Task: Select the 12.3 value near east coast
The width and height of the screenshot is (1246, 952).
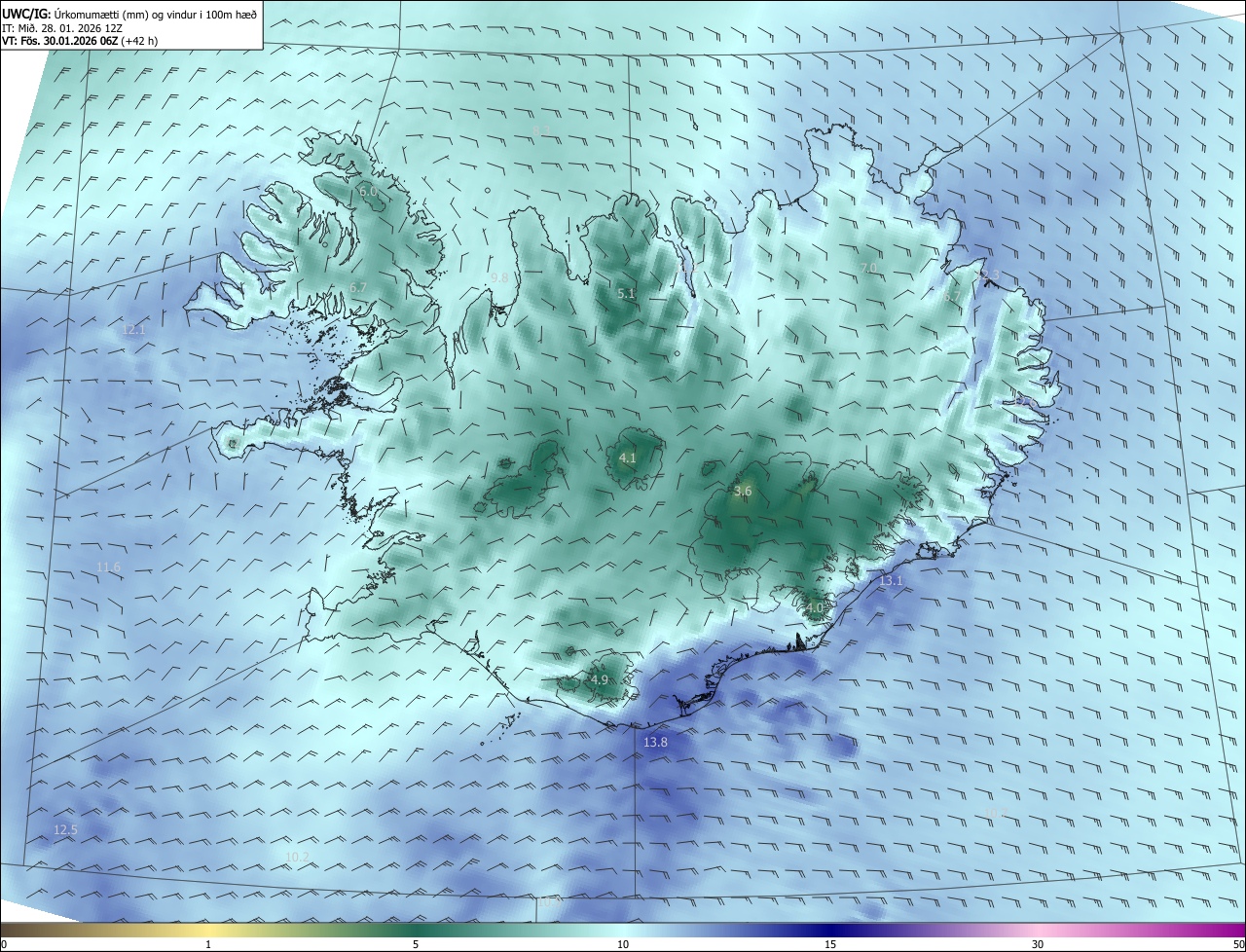Action: click(x=988, y=276)
